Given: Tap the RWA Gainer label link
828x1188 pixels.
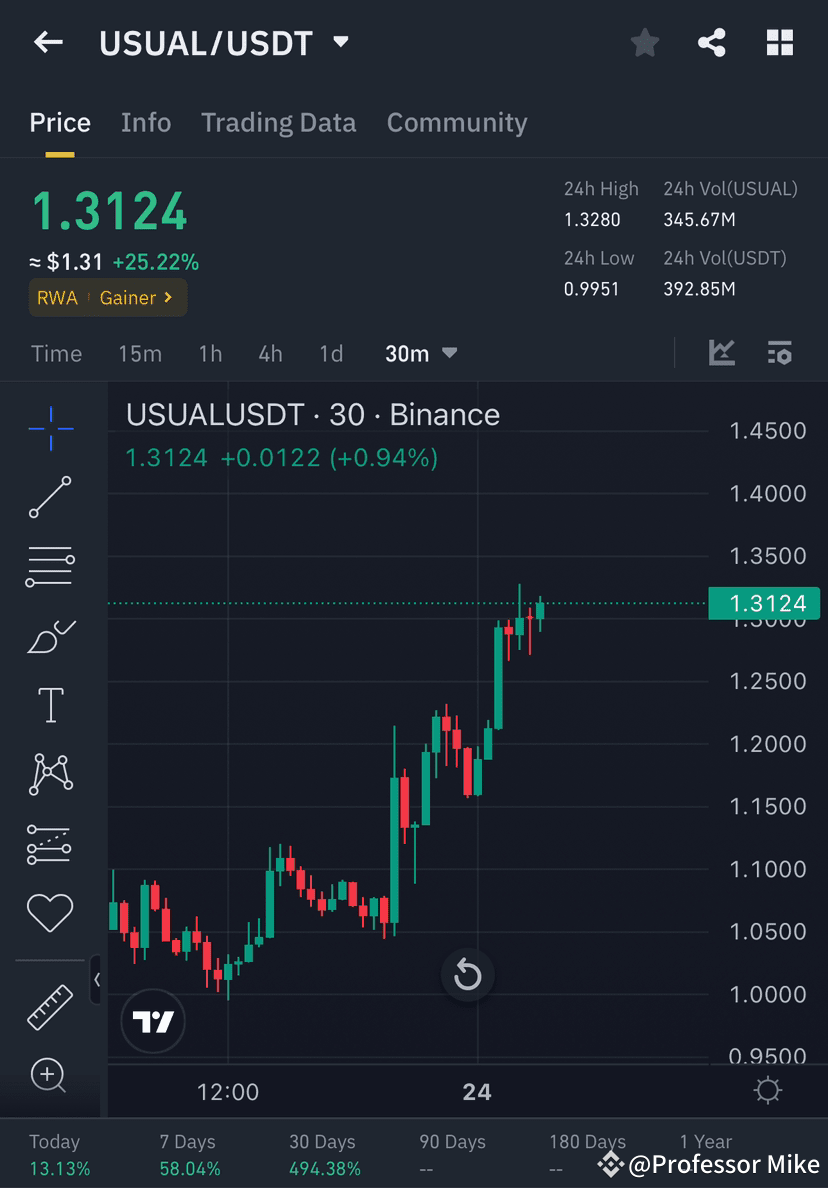Looking at the screenshot, I should point(107,297).
